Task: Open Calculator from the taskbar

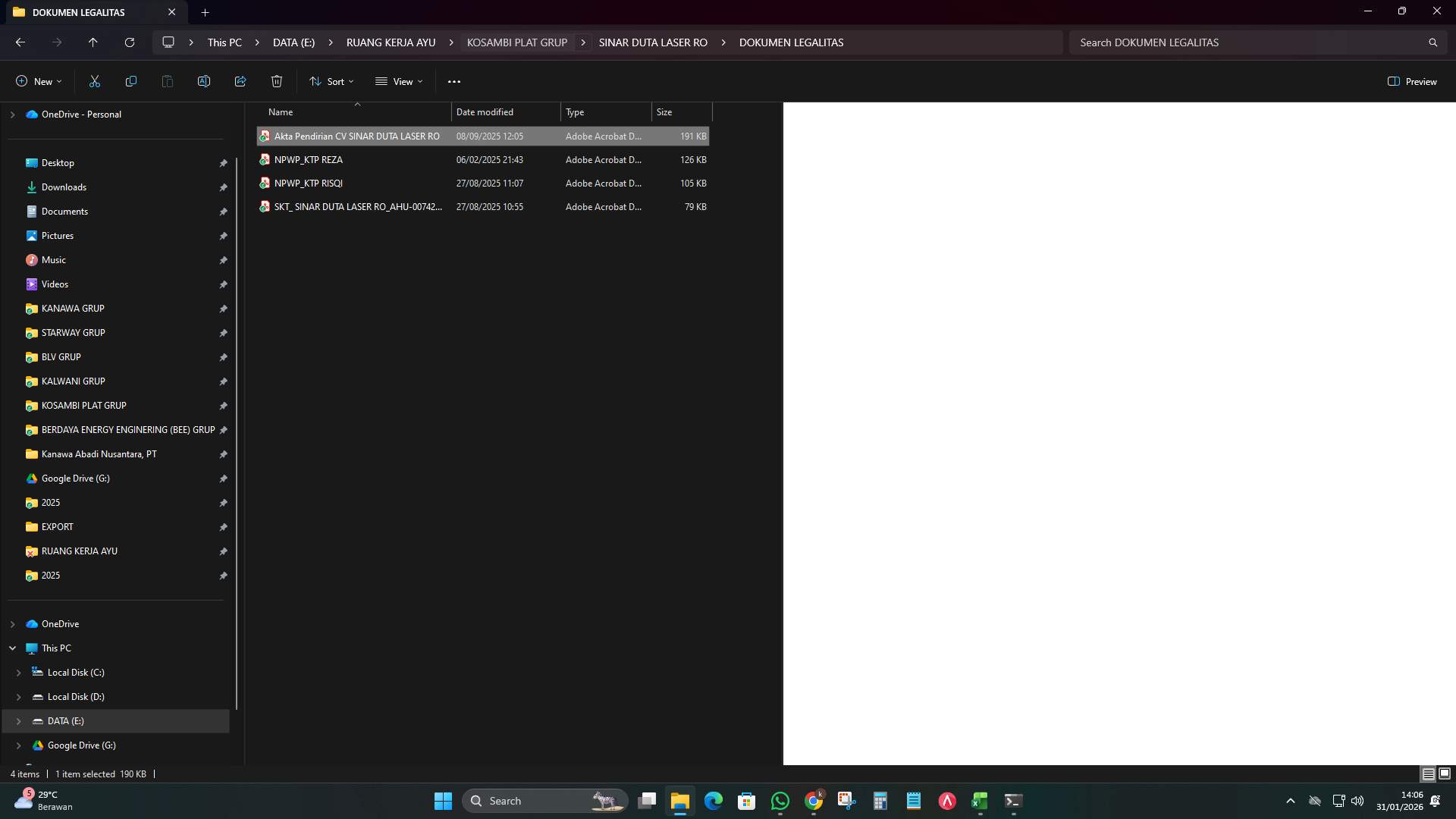Action: click(880, 800)
